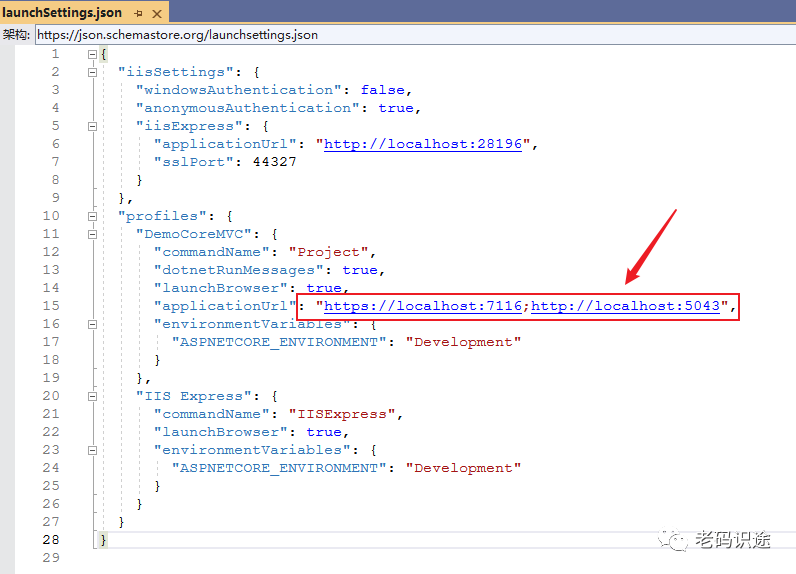The width and height of the screenshot is (796, 574).
Task: Click the schema URL input field
Action: click(415, 35)
